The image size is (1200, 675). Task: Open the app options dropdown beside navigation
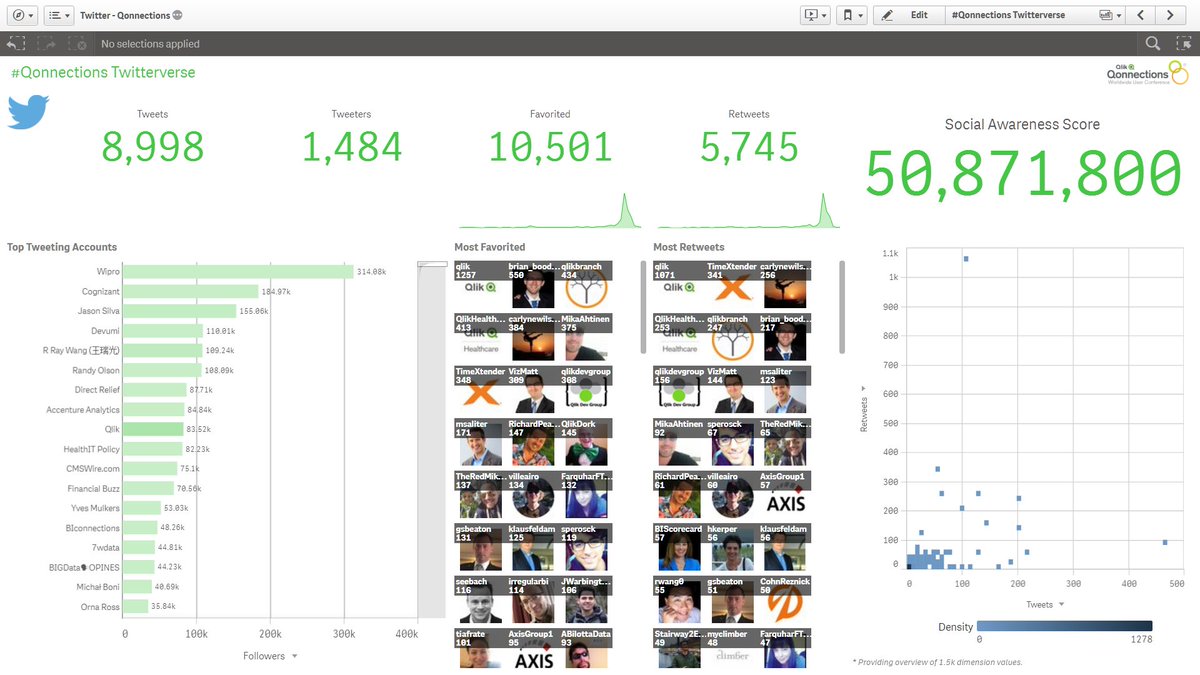tap(31, 14)
